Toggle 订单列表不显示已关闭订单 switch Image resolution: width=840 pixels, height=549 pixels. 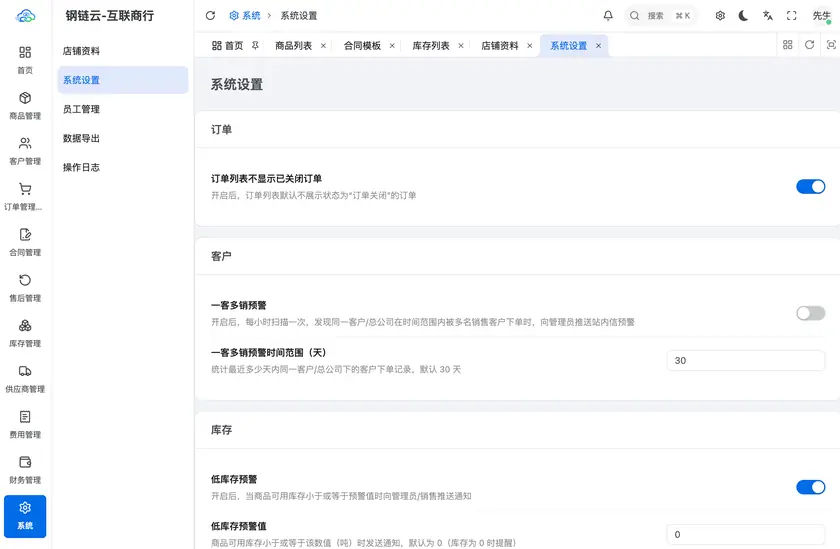811,186
